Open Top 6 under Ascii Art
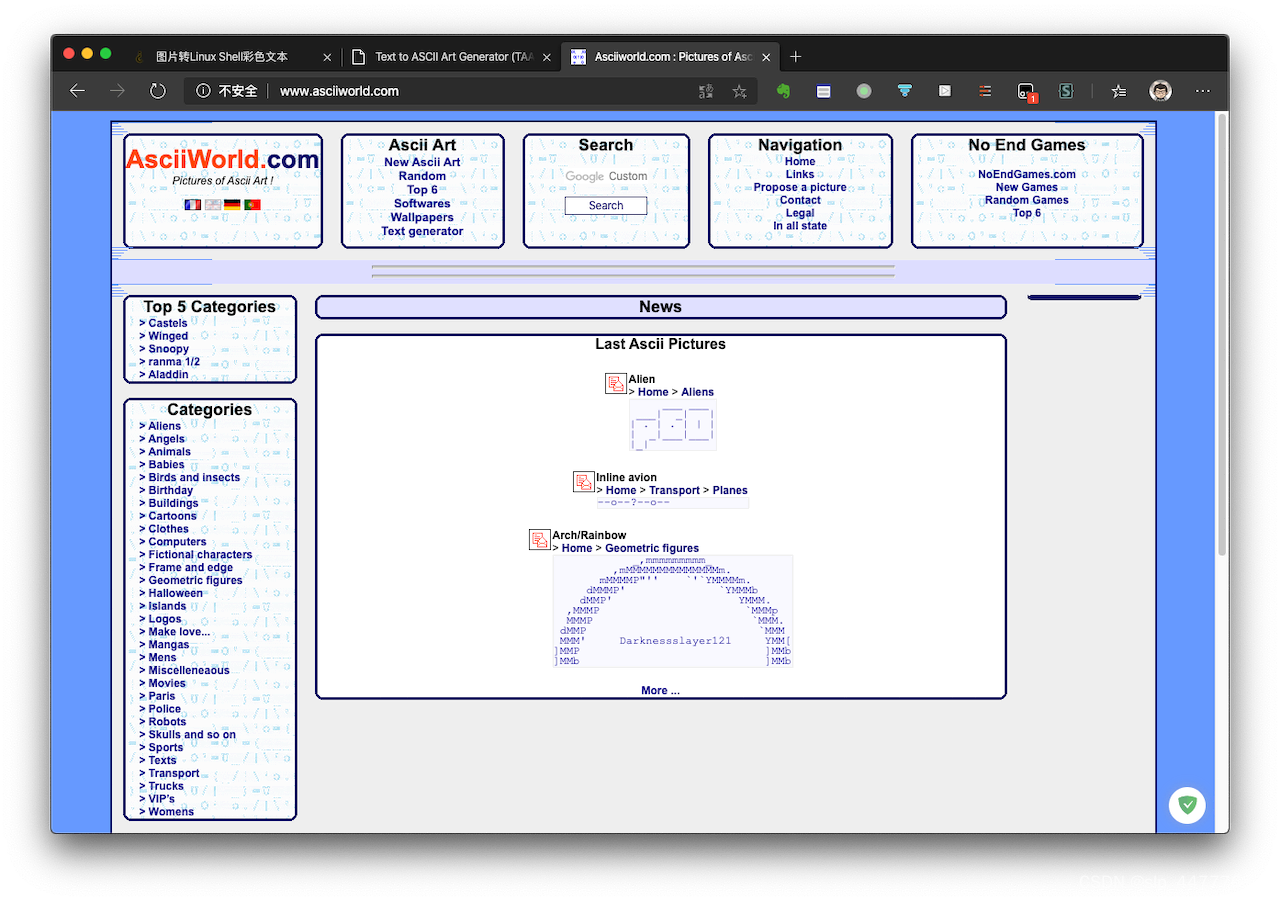 (422, 190)
